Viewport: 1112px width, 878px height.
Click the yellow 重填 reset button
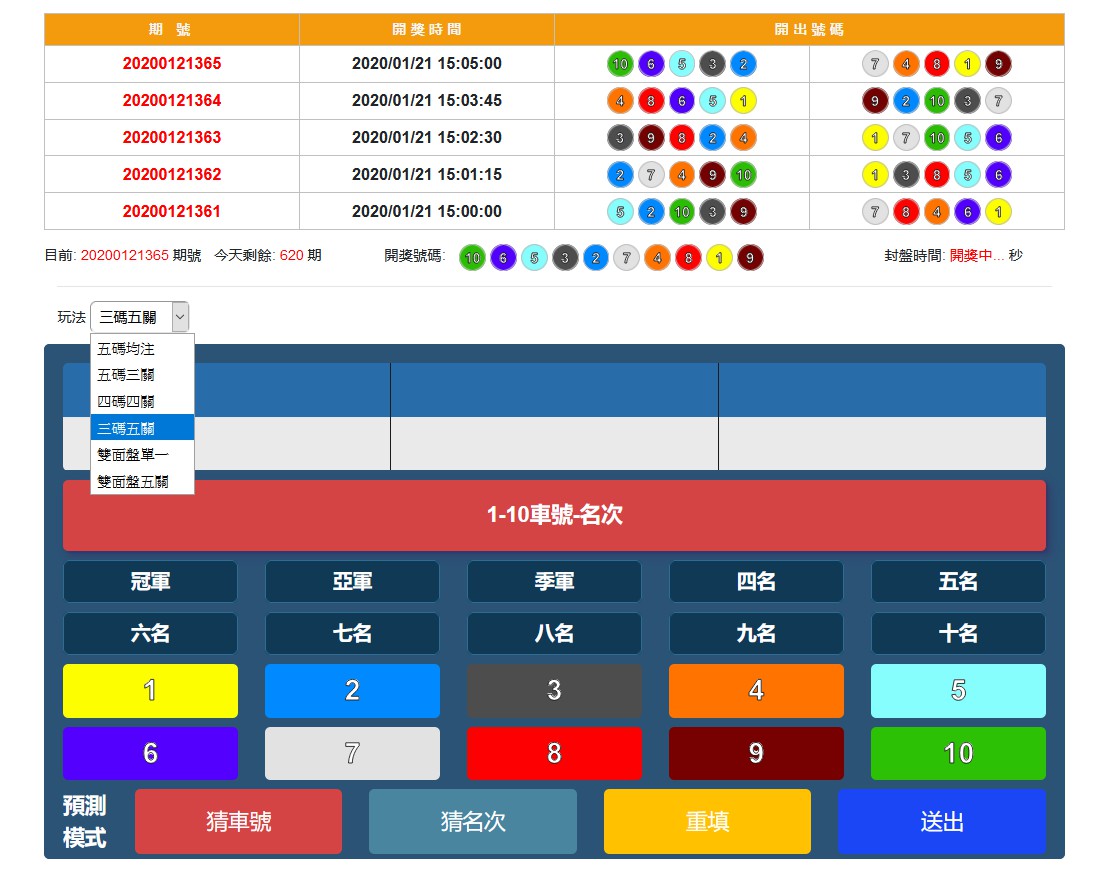[707, 821]
